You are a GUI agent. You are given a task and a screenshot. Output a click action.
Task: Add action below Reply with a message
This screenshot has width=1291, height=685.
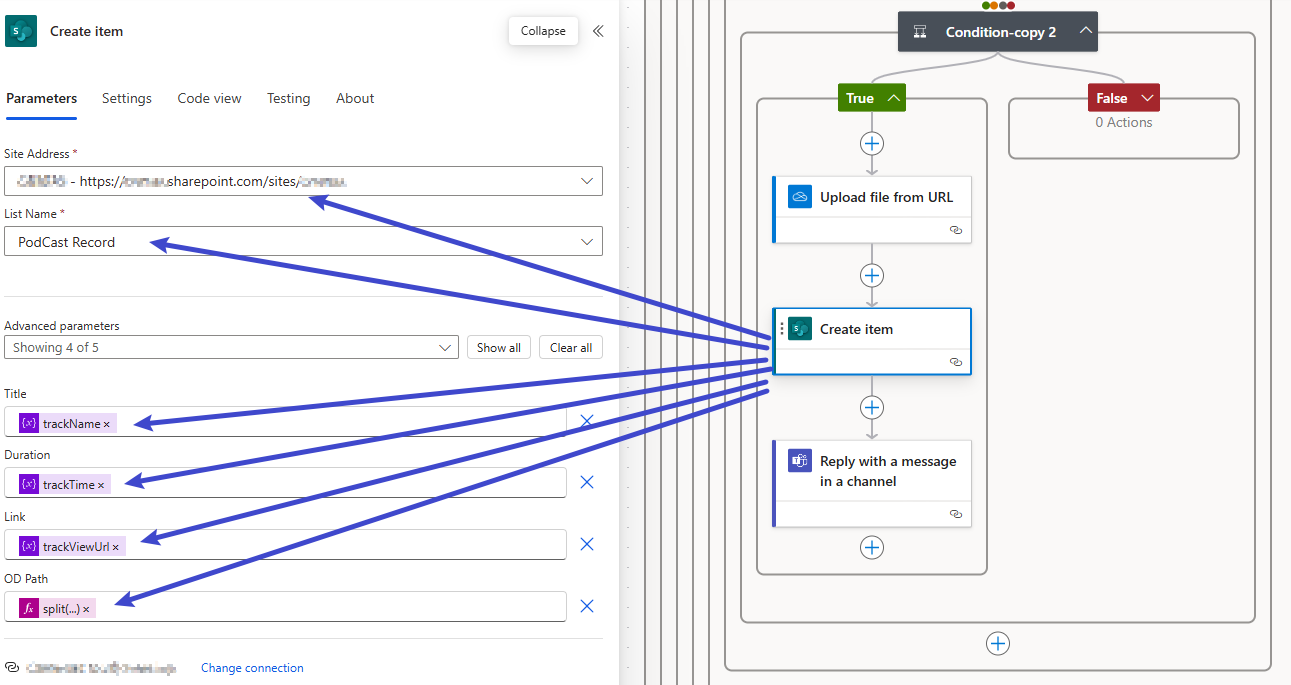coord(872,547)
